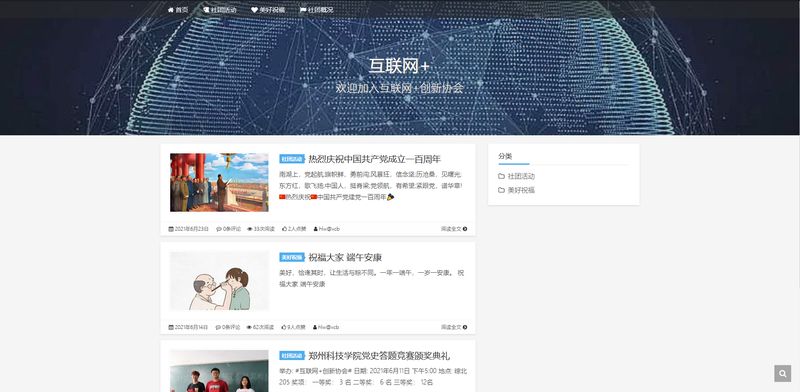Open the search button at the bottom right
The image size is (800, 392).
click(783, 373)
